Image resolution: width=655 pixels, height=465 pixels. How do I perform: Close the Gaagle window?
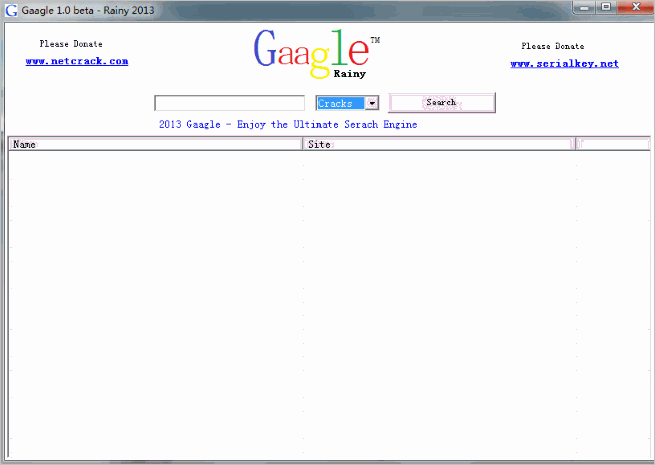(x=635, y=7)
